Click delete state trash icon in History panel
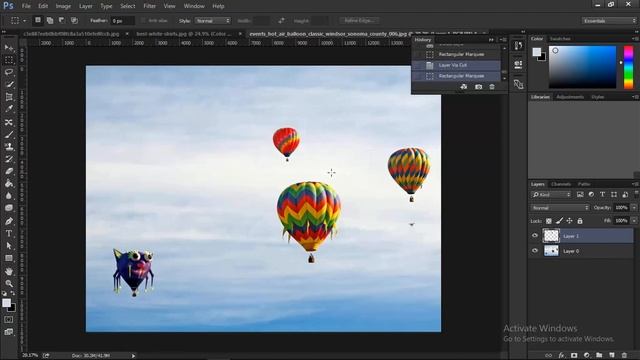The height and width of the screenshot is (360, 640). point(492,87)
